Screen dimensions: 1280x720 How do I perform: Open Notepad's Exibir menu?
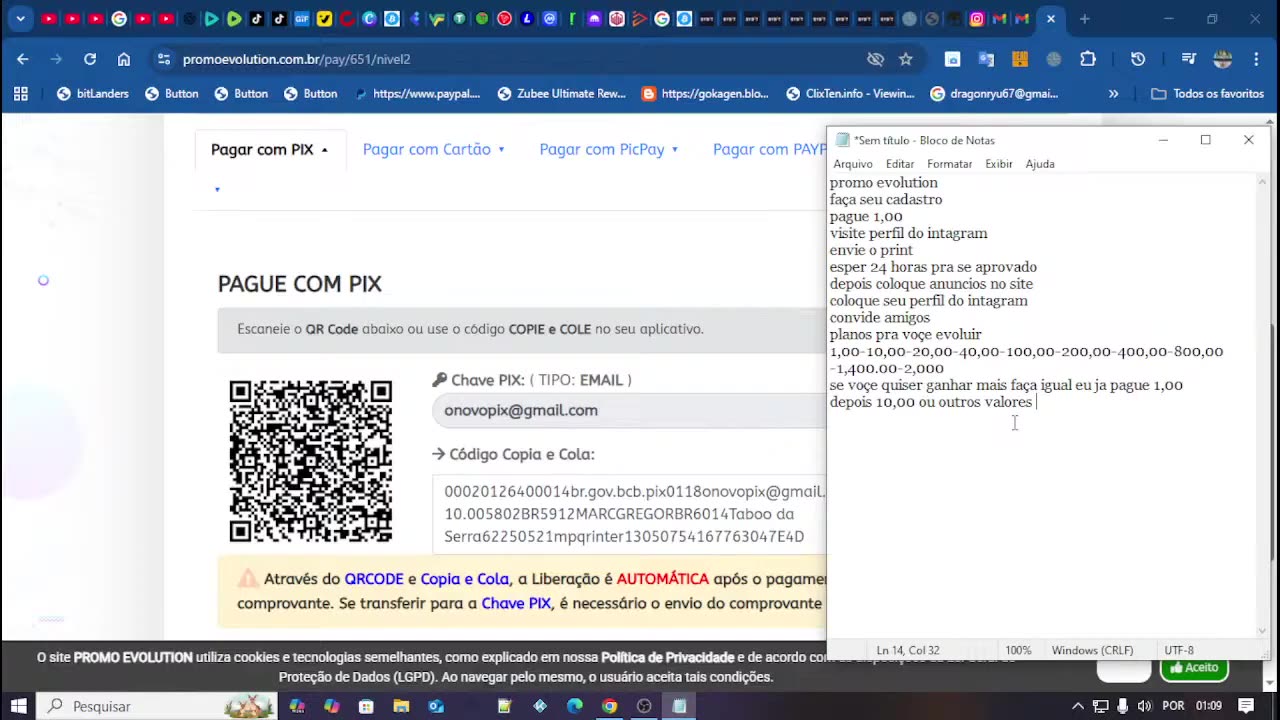tap(998, 164)
